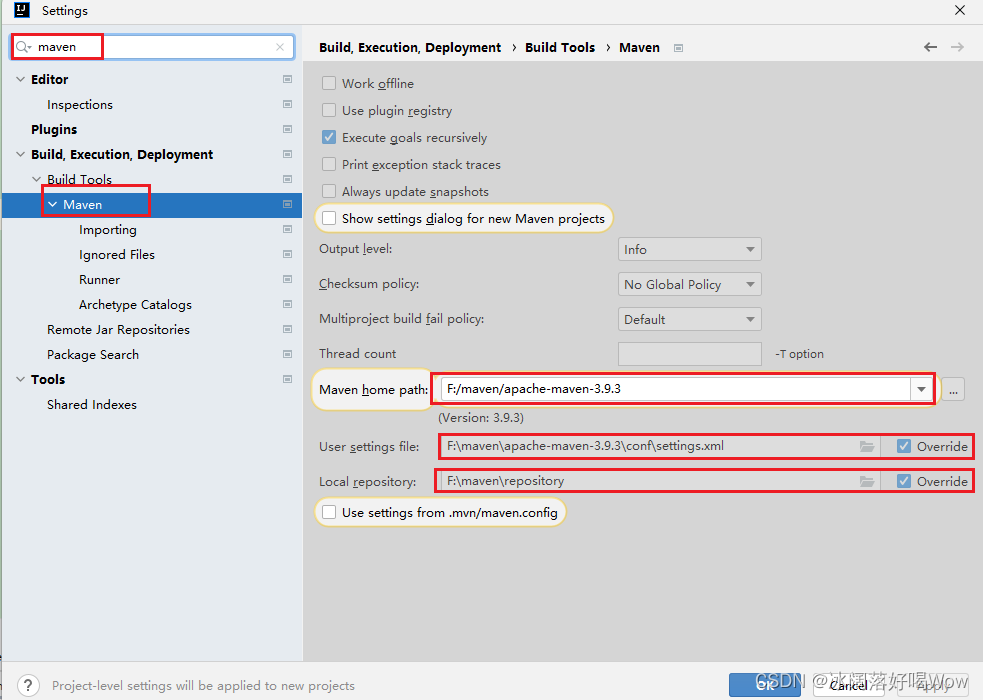Click the Thread count input field

(x=690, y=354)
